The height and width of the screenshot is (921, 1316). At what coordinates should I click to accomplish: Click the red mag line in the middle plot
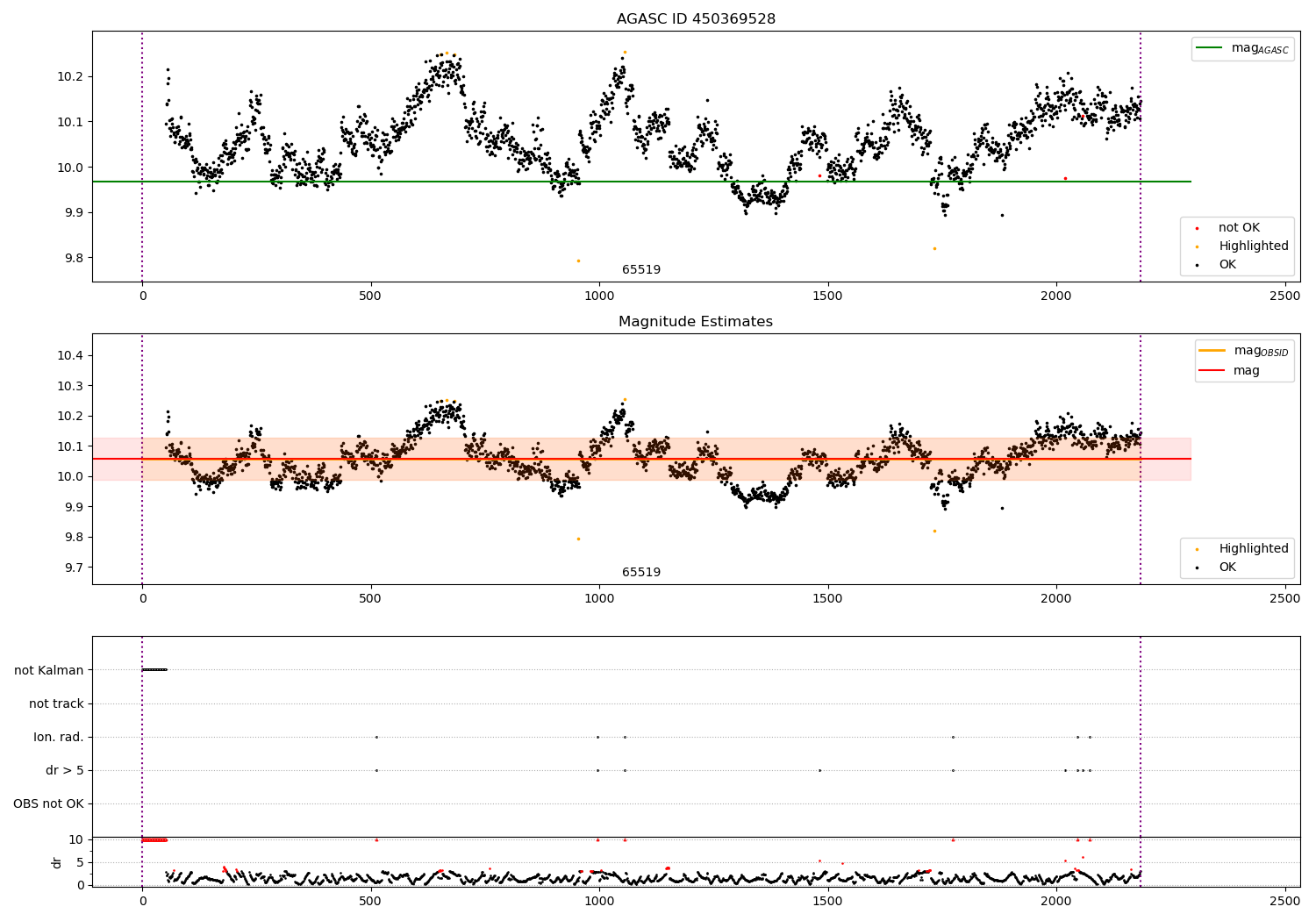641,459
